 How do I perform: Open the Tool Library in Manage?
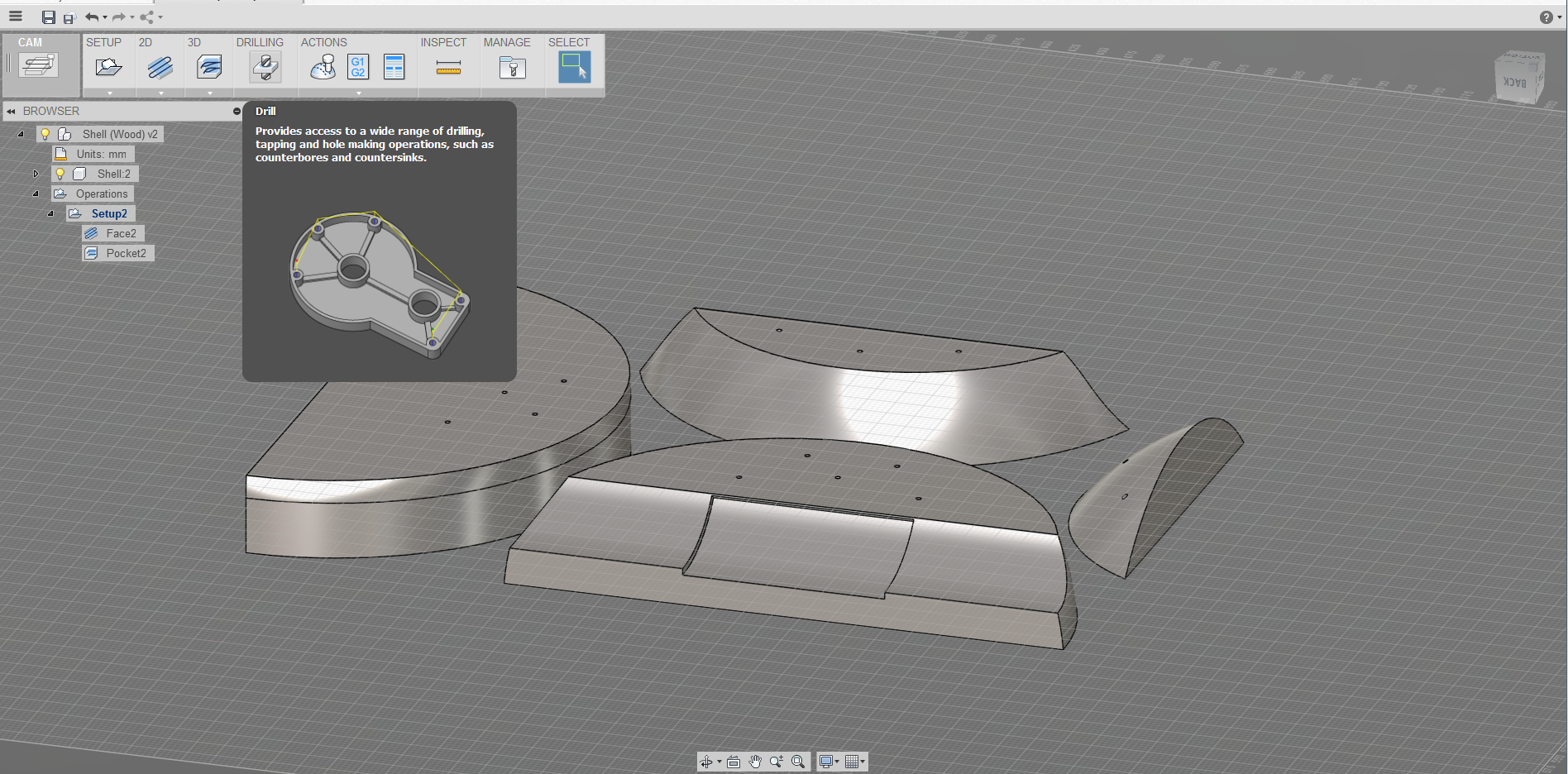tap(513, 67)
